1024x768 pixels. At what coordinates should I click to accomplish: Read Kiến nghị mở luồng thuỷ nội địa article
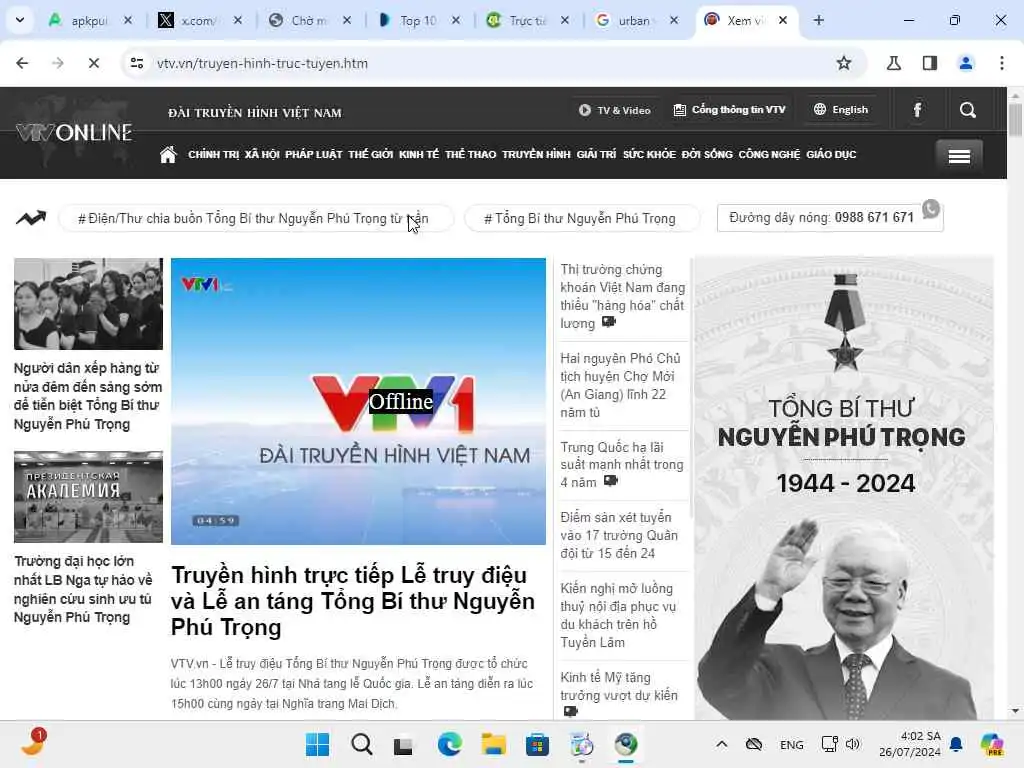pyautogui.click(x=618, y=615)
